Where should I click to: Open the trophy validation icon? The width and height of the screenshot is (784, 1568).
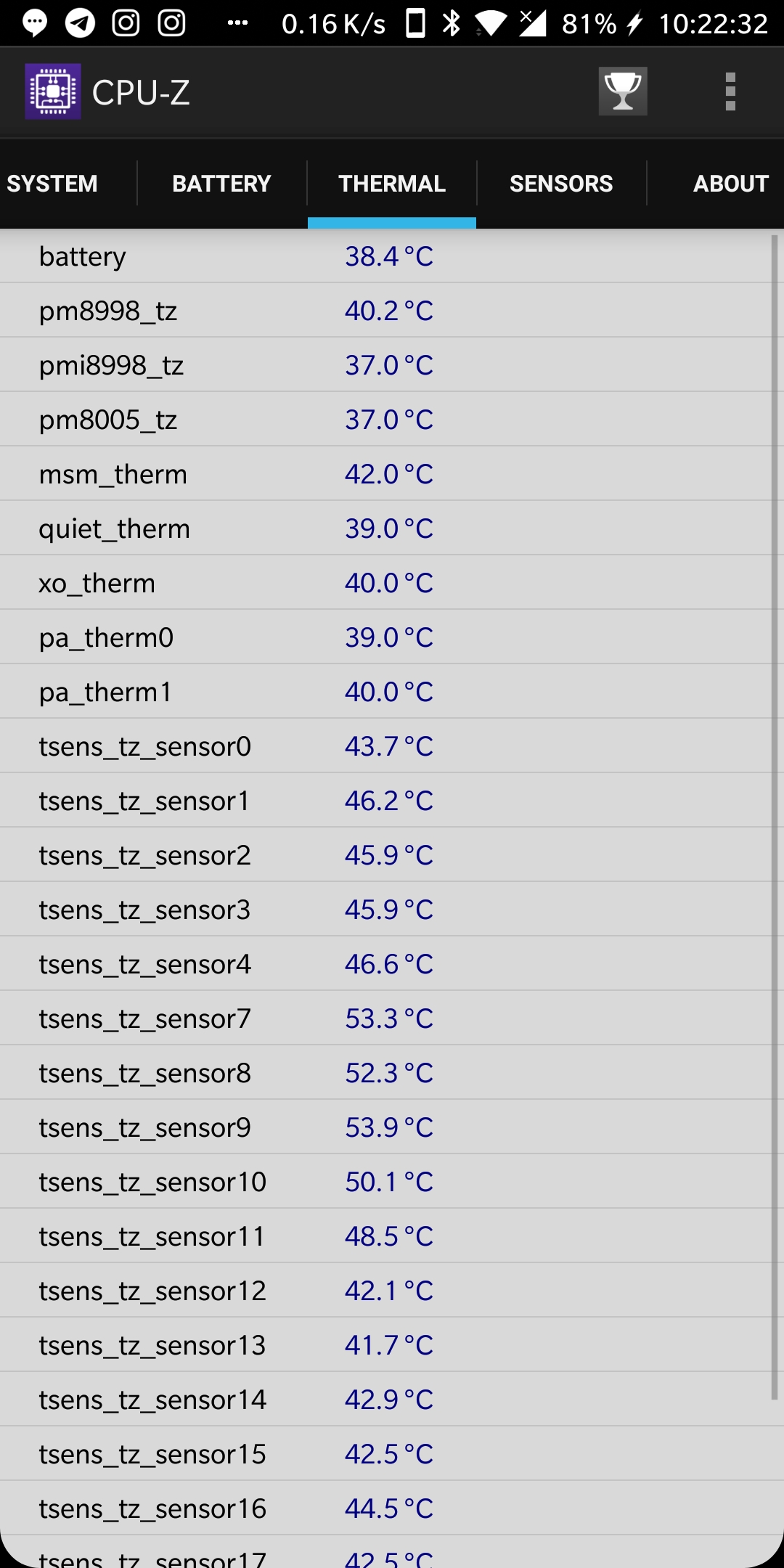click(x=623, y=91)
